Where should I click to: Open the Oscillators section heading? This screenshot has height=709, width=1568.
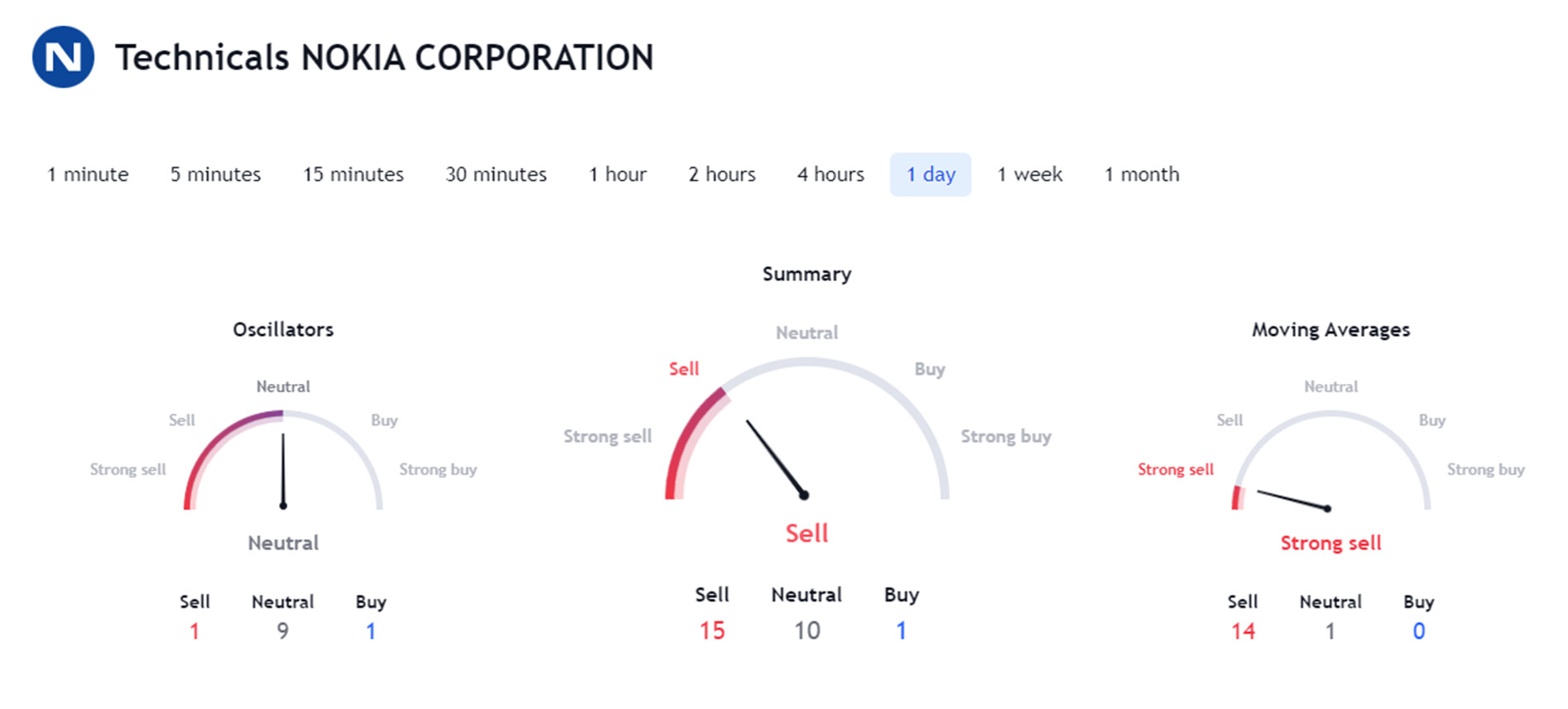283,329
